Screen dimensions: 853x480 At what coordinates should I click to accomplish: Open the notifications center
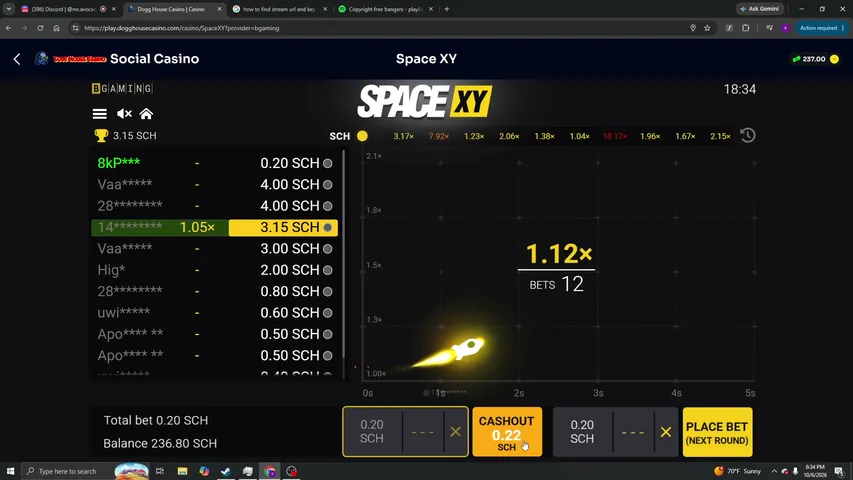(839, 471)
